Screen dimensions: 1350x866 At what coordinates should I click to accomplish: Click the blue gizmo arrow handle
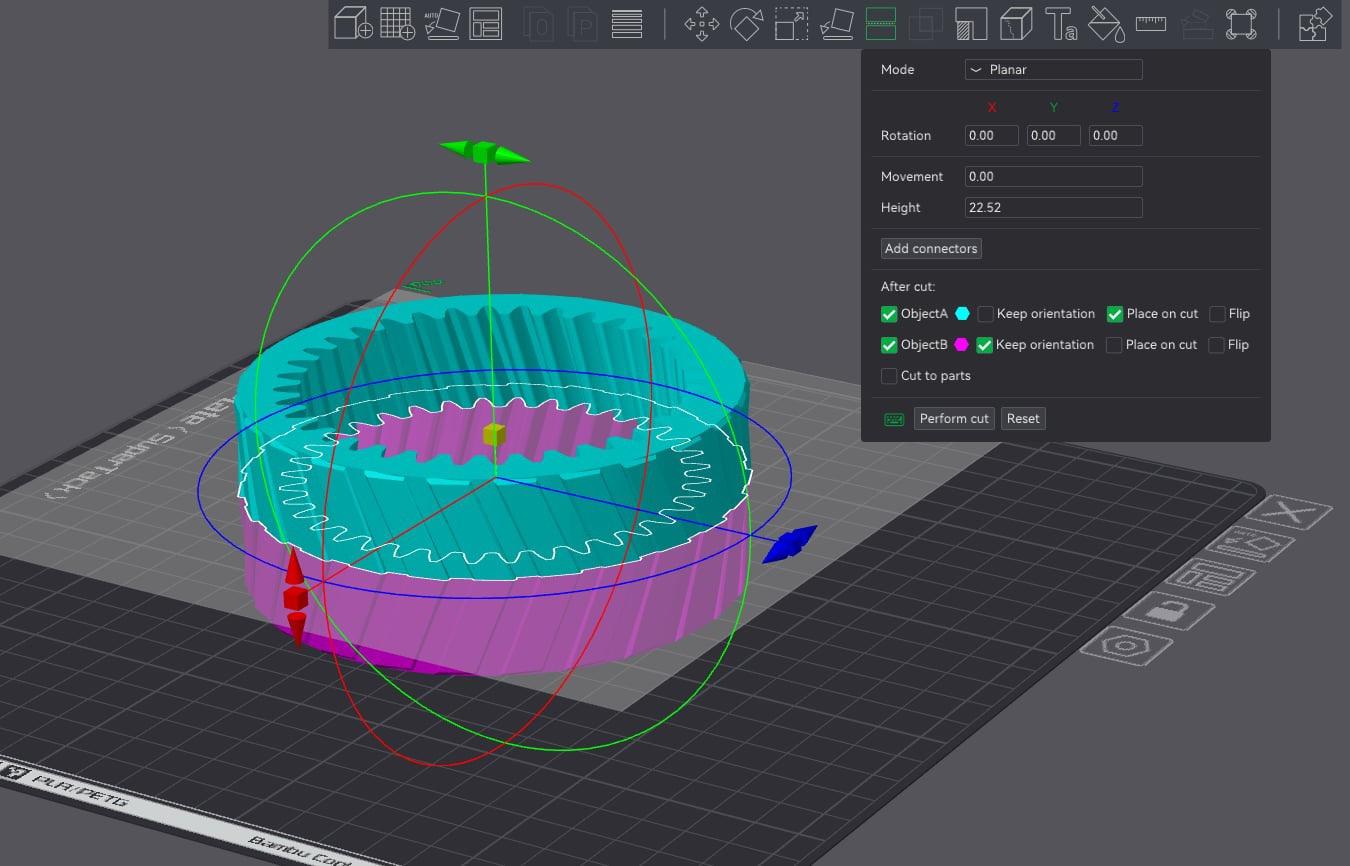click(790, 544)
